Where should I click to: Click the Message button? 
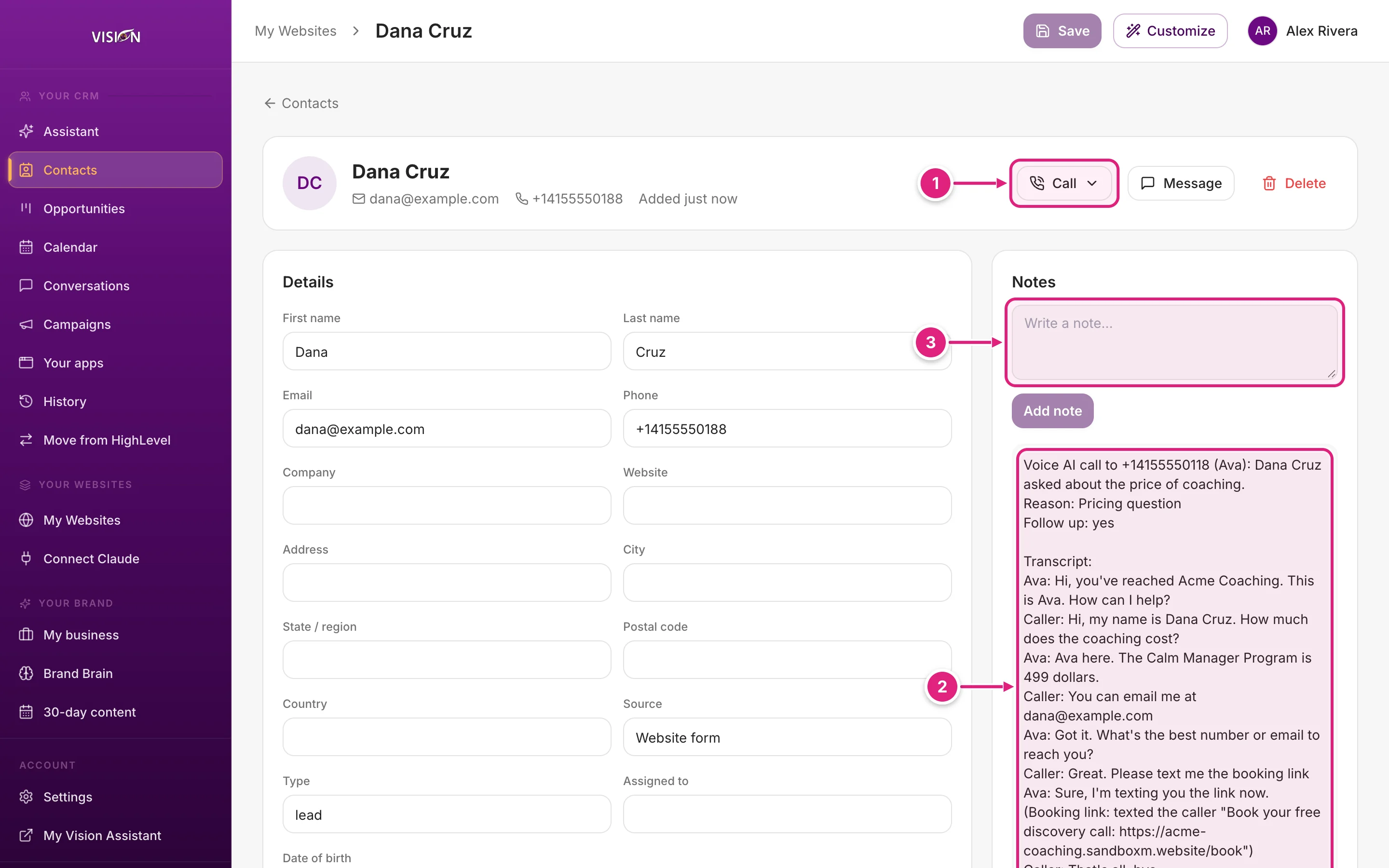pos(1181,183)
